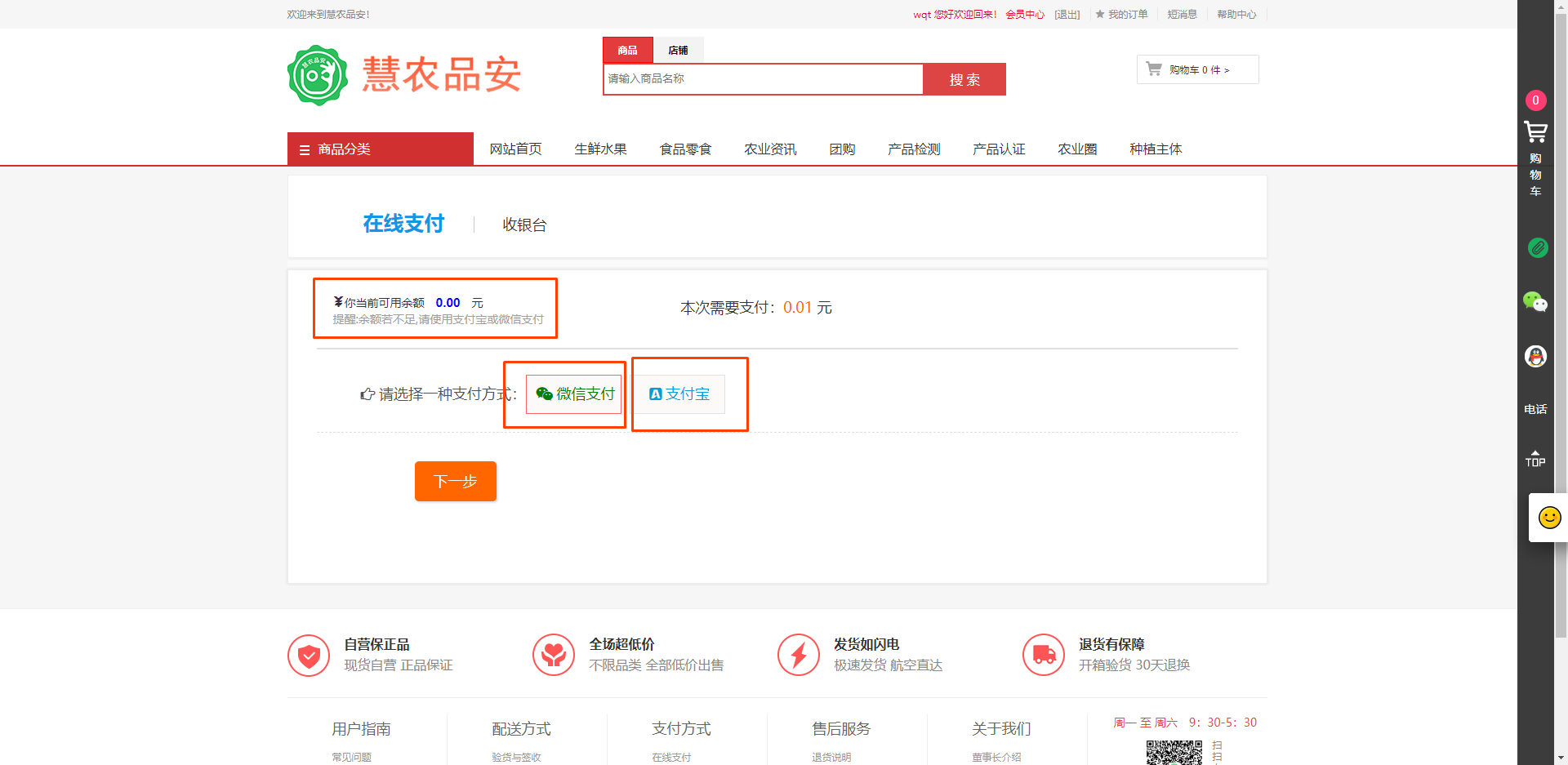Click the 下一步 button

pyautogui.click(x=455, y=482)
